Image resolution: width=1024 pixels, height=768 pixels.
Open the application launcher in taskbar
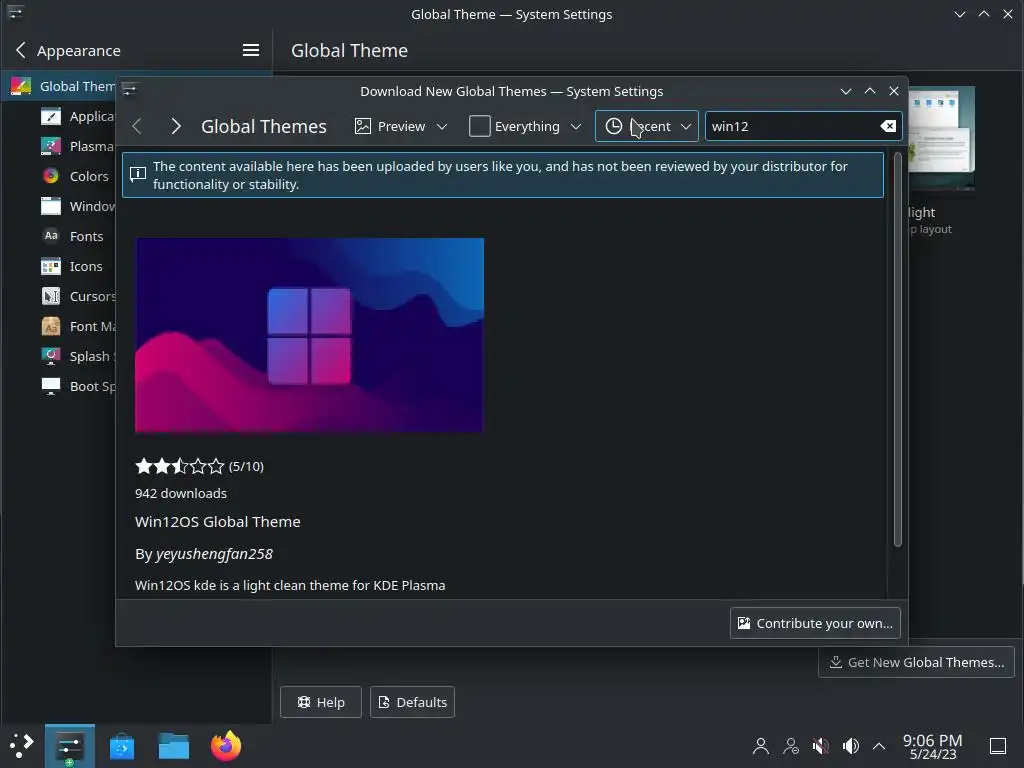click(x=22, y=746)
